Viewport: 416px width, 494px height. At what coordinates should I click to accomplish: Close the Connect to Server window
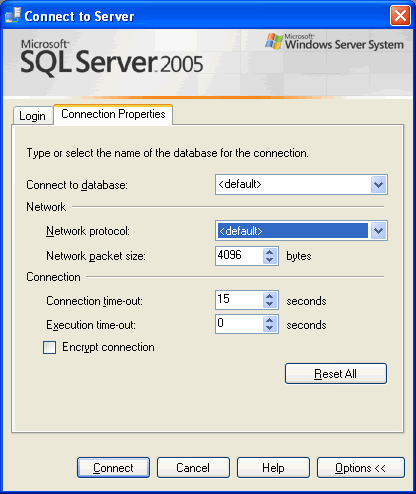[x=400, y=15]
